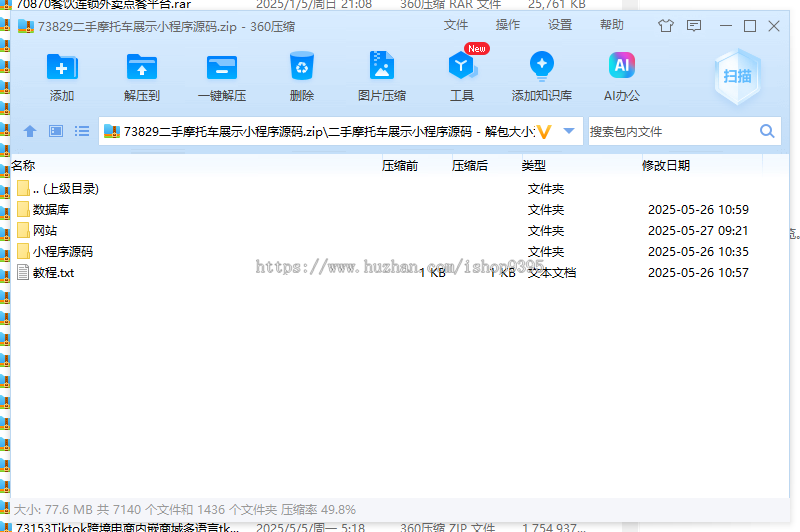Sort by the 名称 column header
Screen dimensions: 800x532
click(x=23, y=165)
